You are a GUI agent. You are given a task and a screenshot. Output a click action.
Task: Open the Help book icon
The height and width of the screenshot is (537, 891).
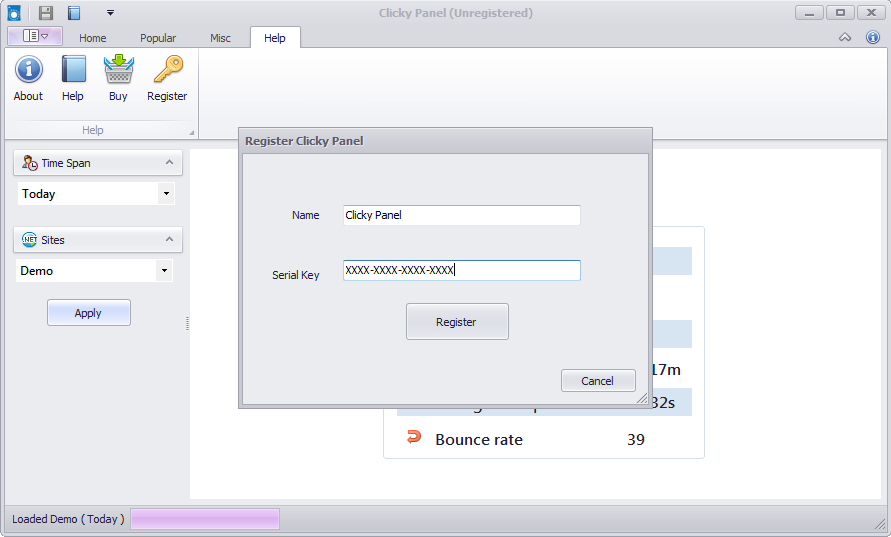[x=73, y=69]
